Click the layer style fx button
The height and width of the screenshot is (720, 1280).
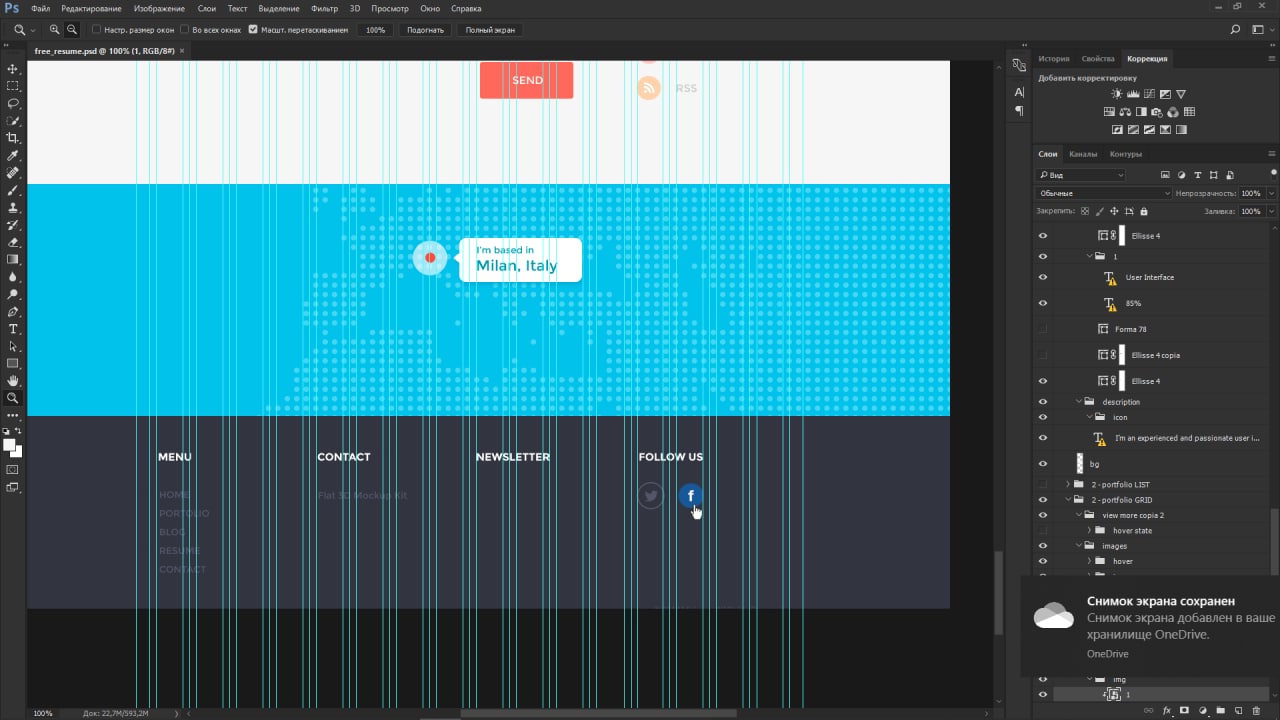click(1167, 710)
